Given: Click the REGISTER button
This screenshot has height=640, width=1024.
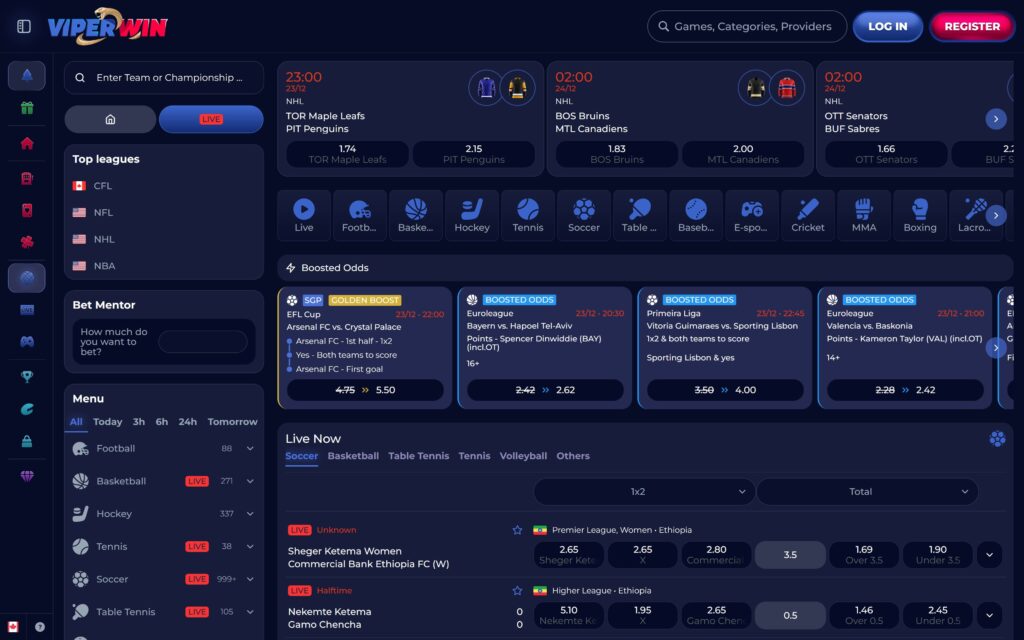Looking at the screenshot, I should point(971,26).
